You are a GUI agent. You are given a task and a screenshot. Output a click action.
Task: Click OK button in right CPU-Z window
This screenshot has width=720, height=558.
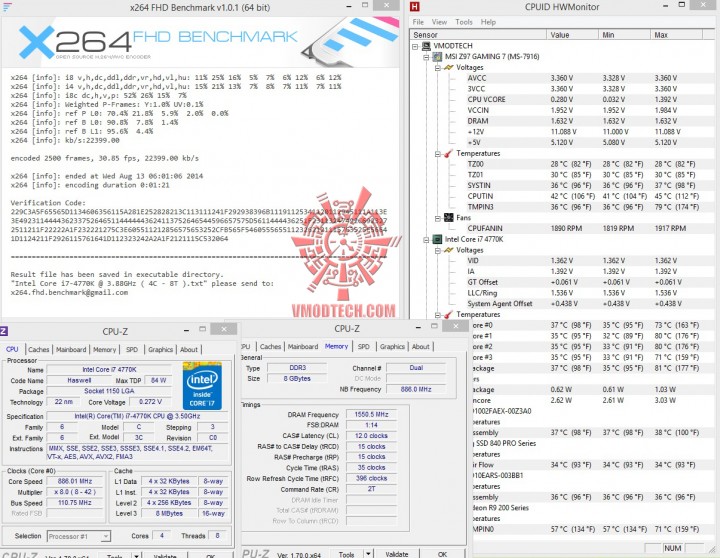pos(442,554)
